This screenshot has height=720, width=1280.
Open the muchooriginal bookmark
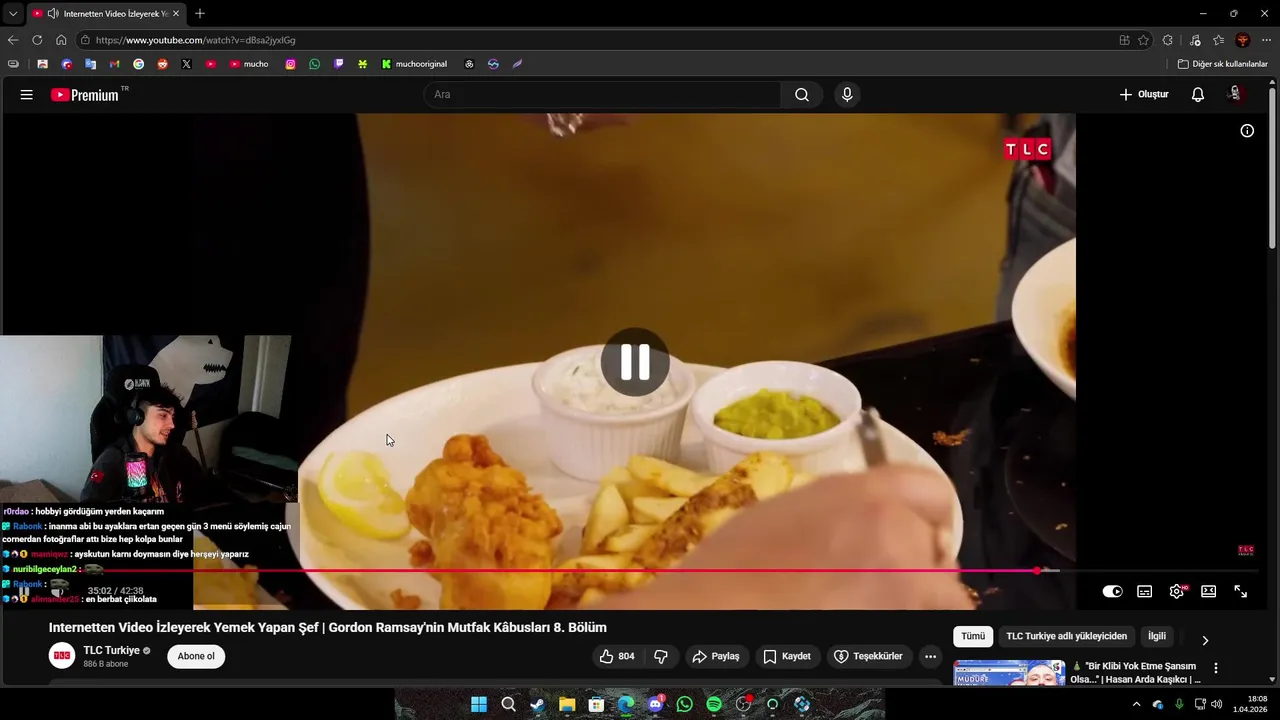click(x=414, y=64)
